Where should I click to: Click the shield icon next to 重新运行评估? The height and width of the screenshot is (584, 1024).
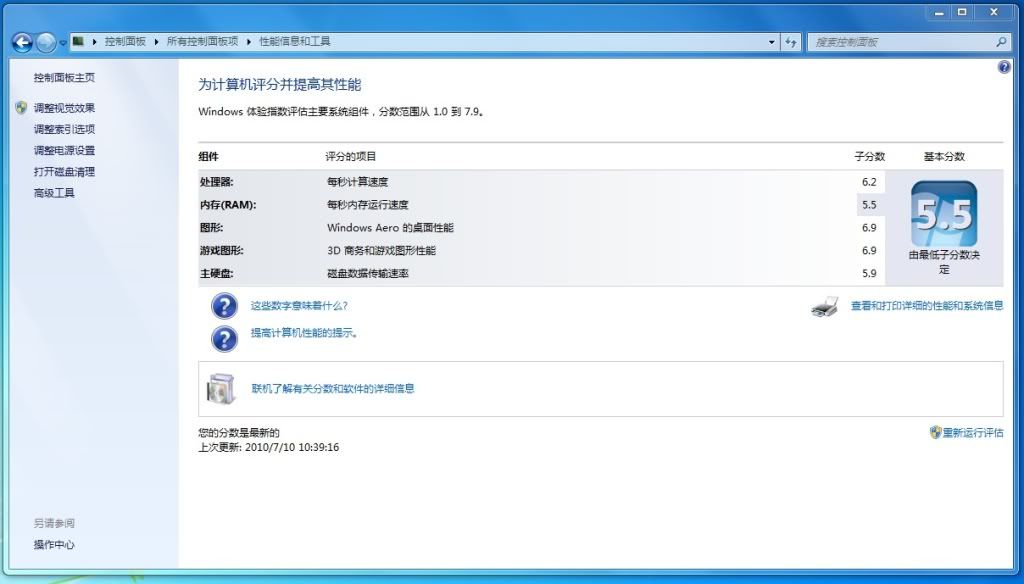point(935,433)
